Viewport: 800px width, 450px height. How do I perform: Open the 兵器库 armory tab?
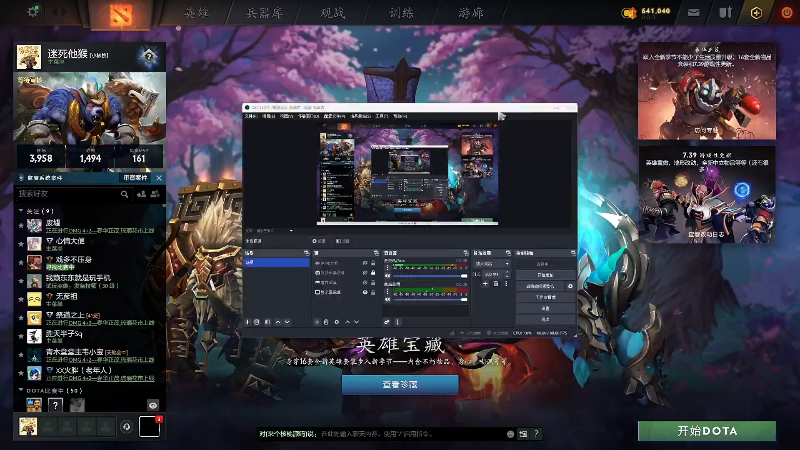pyautogui.click(x=264, y=13)
